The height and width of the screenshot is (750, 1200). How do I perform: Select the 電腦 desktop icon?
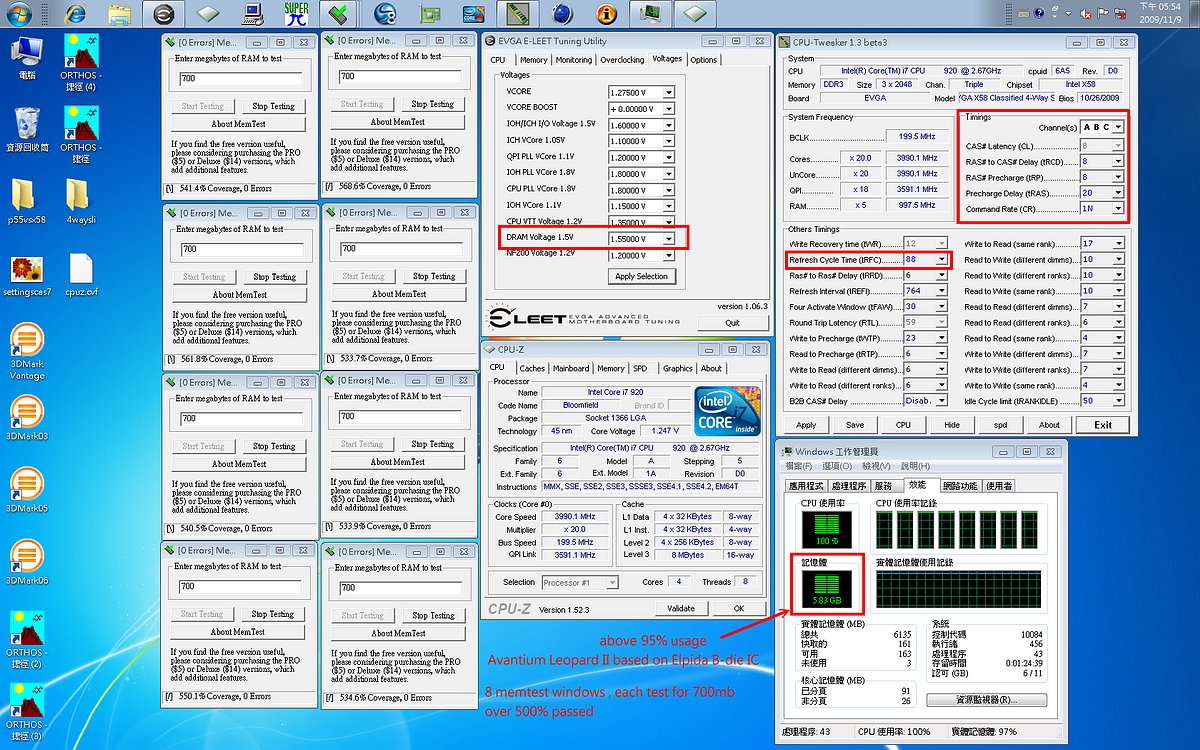27,58
